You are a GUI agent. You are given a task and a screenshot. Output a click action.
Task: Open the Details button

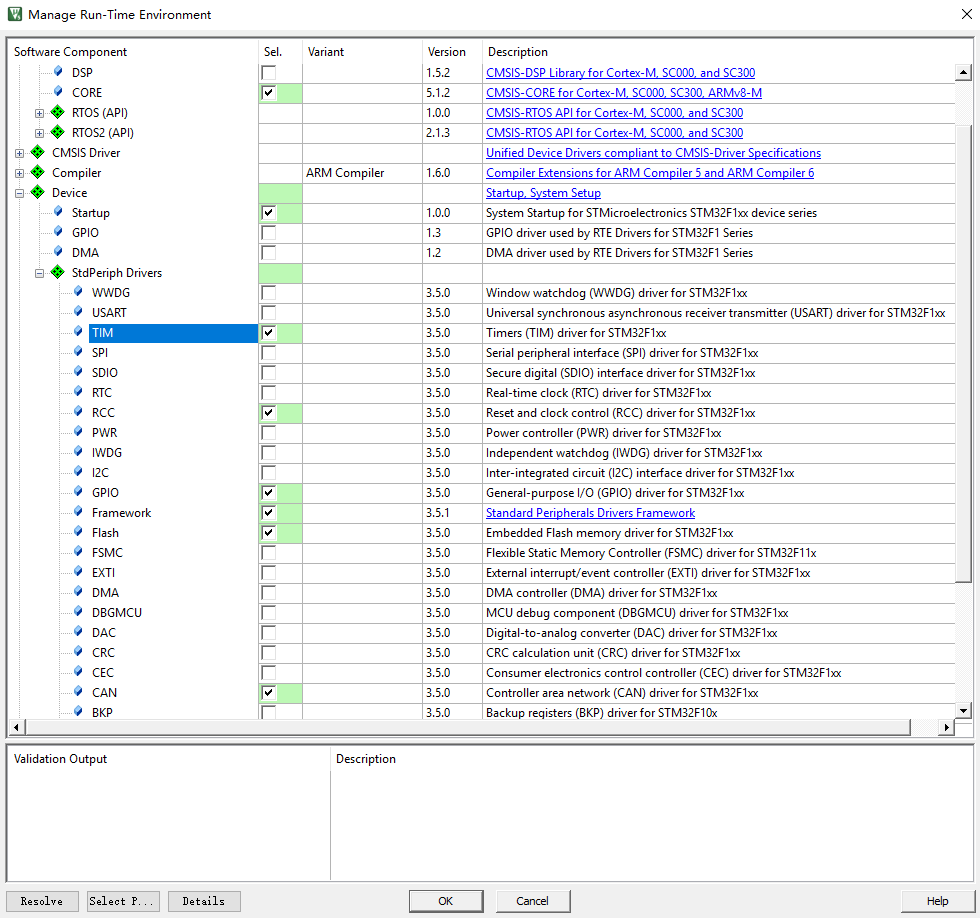click(204, 901)
